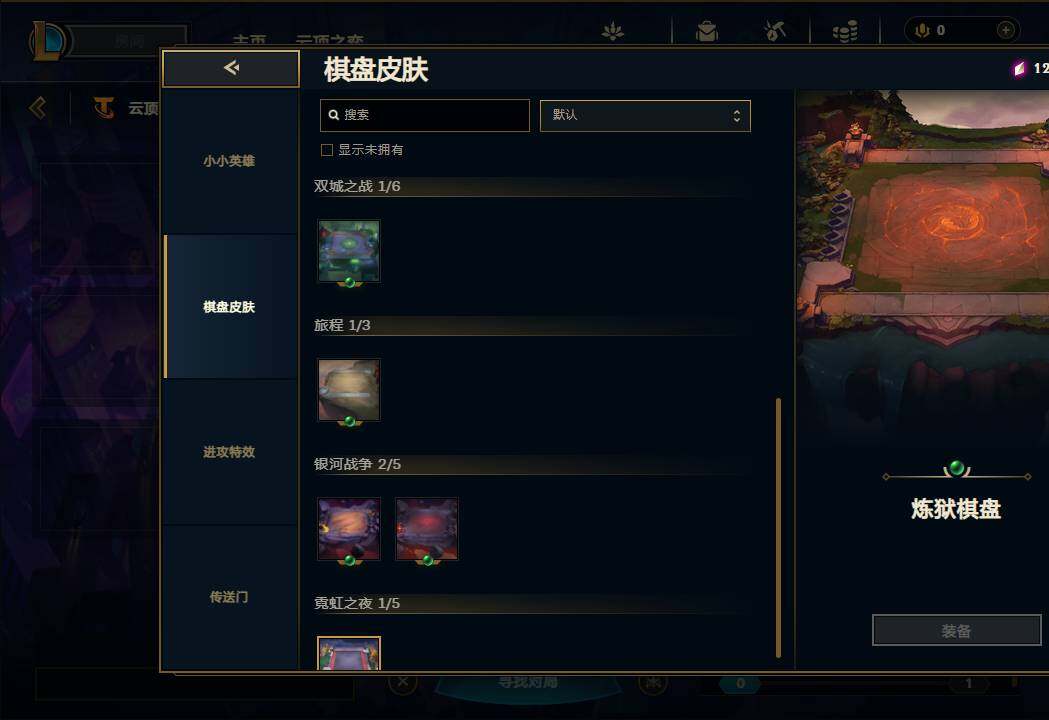Click the Teamfight Tactics logo icon
This screenshot has height=720, width=1049.
pos(104,107)
